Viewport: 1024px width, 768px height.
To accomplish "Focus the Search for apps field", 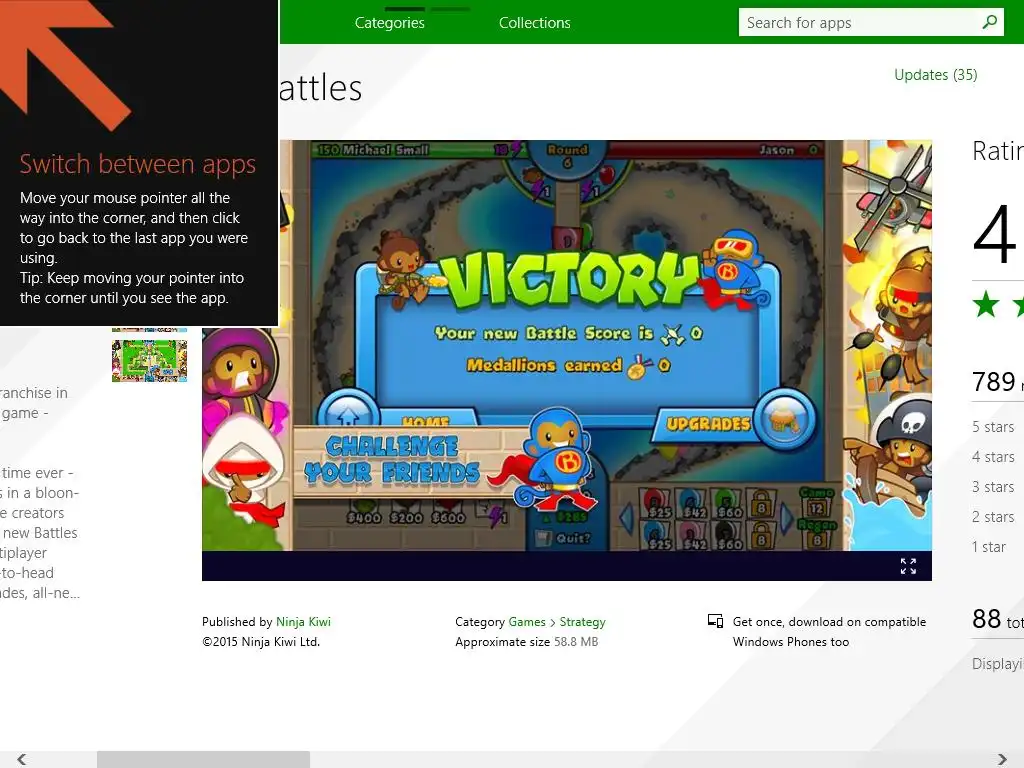I will [x=871, y=22].
